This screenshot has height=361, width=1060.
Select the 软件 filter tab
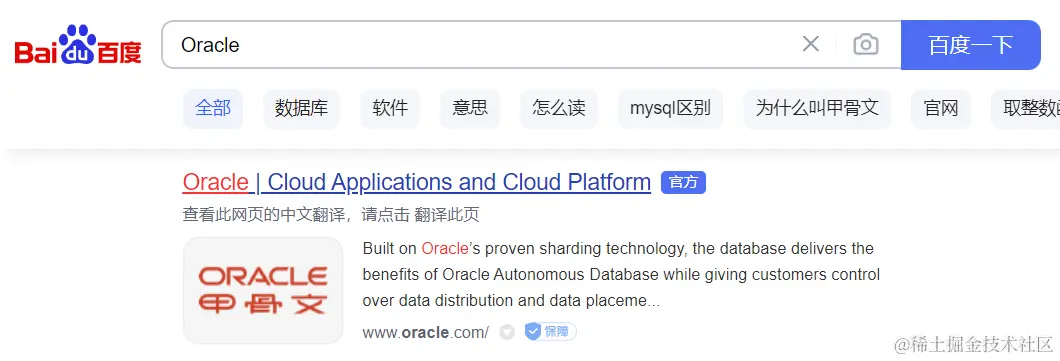click(390, 108)
